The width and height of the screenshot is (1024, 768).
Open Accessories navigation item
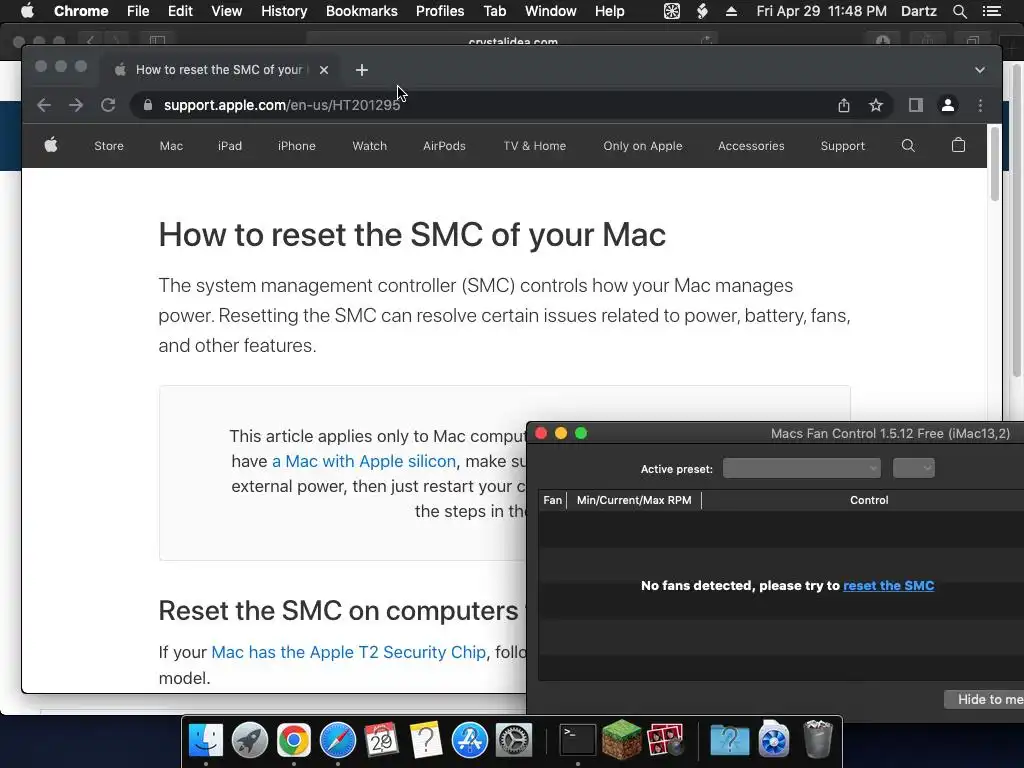point(751,146)
